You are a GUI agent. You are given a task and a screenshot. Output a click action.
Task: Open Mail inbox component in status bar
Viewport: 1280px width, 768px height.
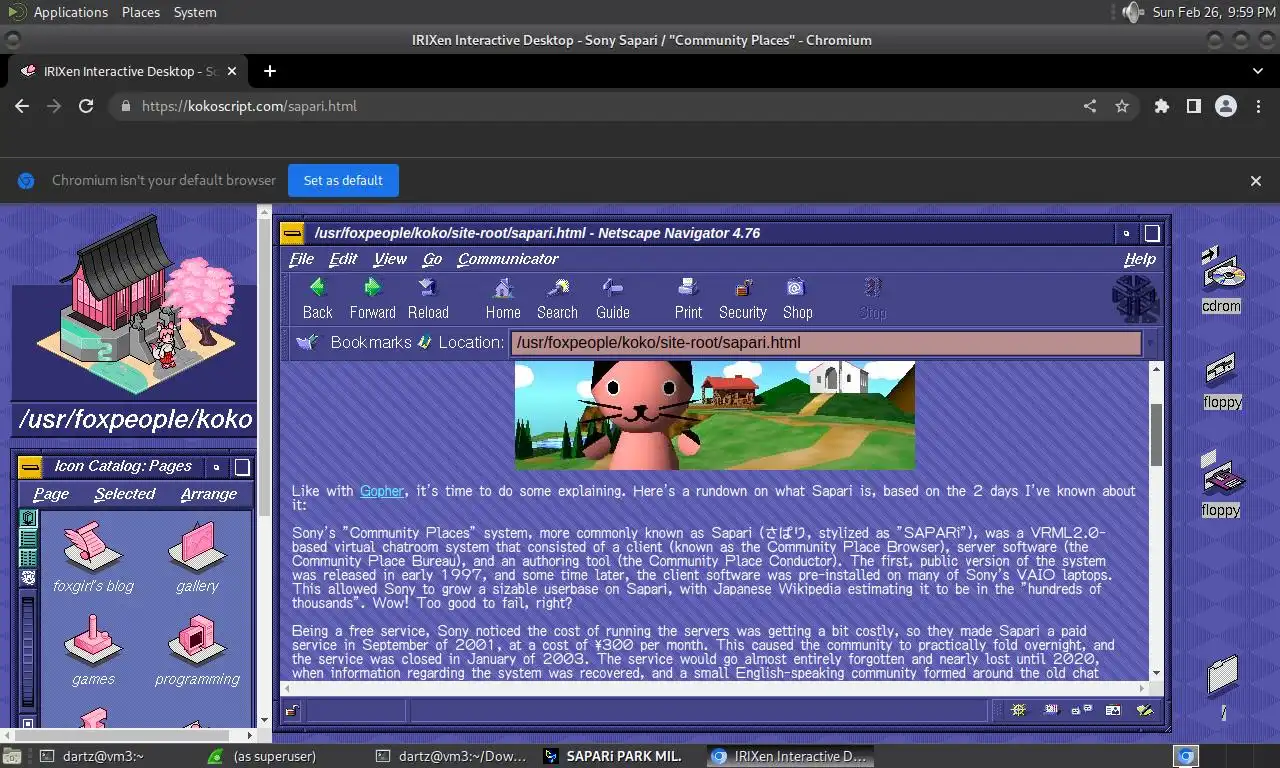click(x=1050, y=711)
